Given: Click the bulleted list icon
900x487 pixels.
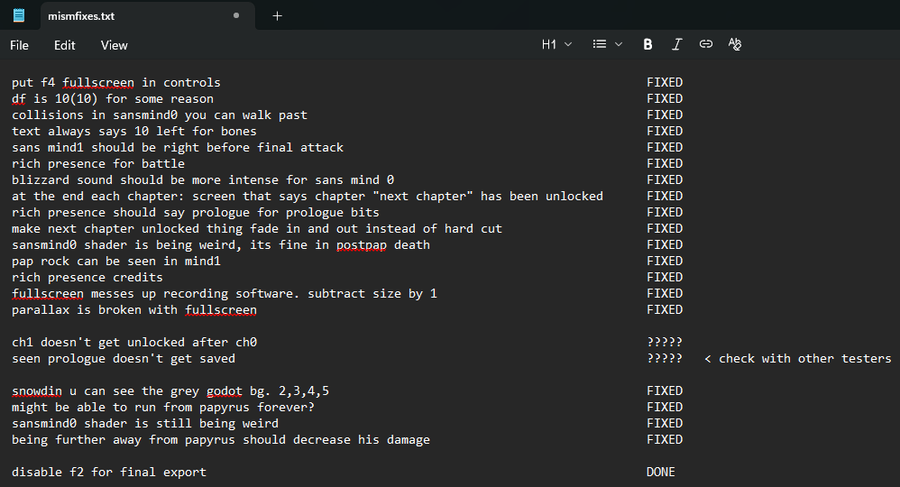Looking at the screenshot, I should click(x=599, y=44).
